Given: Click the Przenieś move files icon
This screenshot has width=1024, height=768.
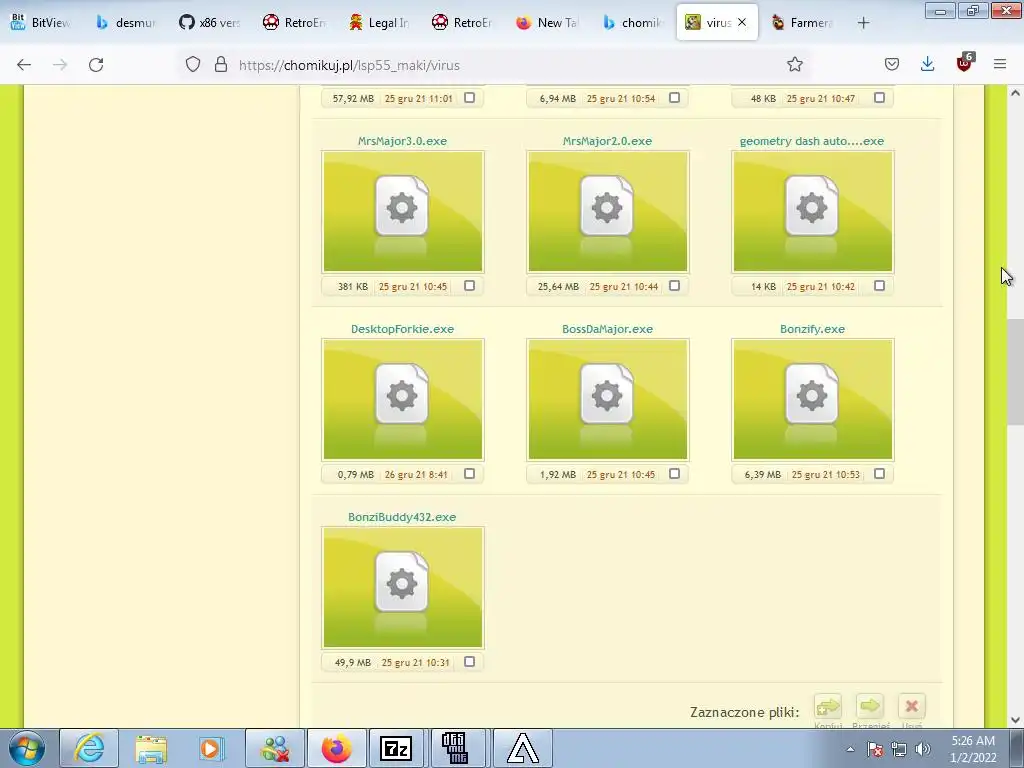Looking at the screenshot, I should click(870, 707).
